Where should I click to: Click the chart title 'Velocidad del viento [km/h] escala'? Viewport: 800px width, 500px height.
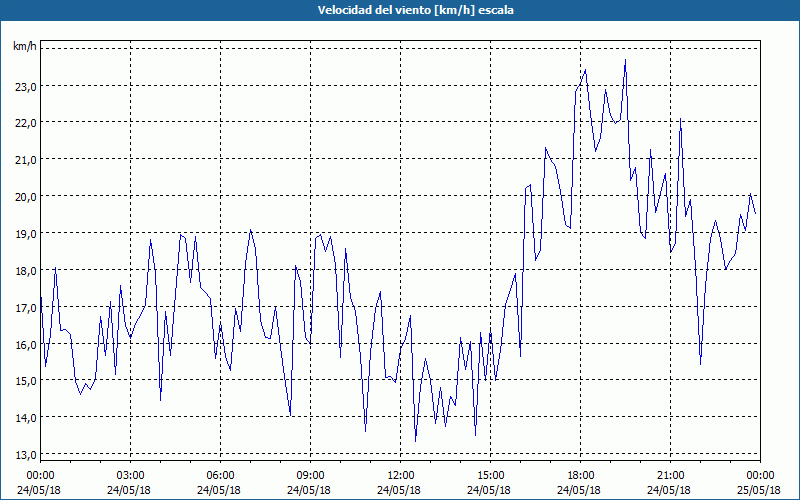click(x=415, y=10)
